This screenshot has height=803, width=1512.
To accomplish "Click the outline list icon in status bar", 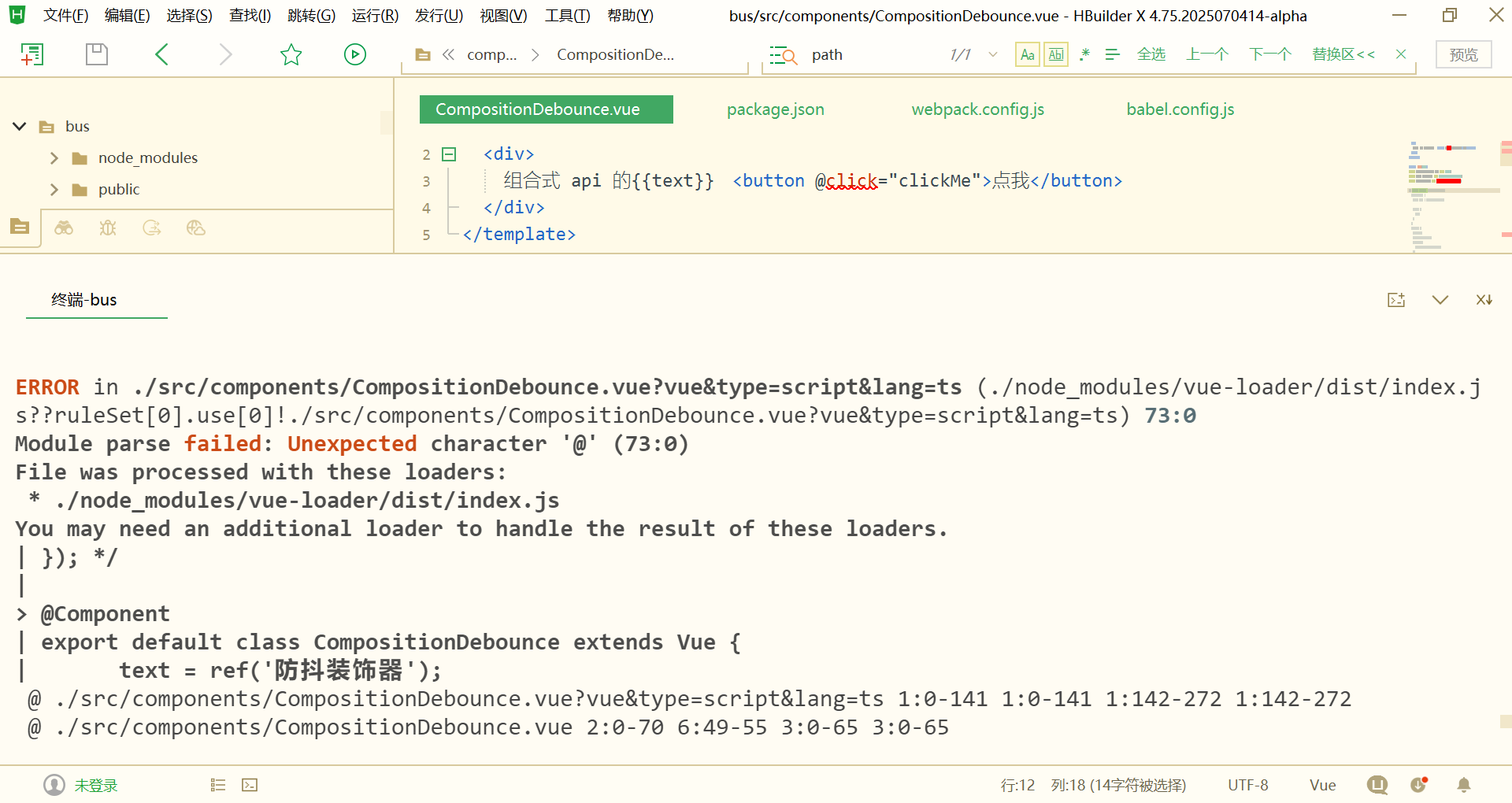I will click(218, 785).
